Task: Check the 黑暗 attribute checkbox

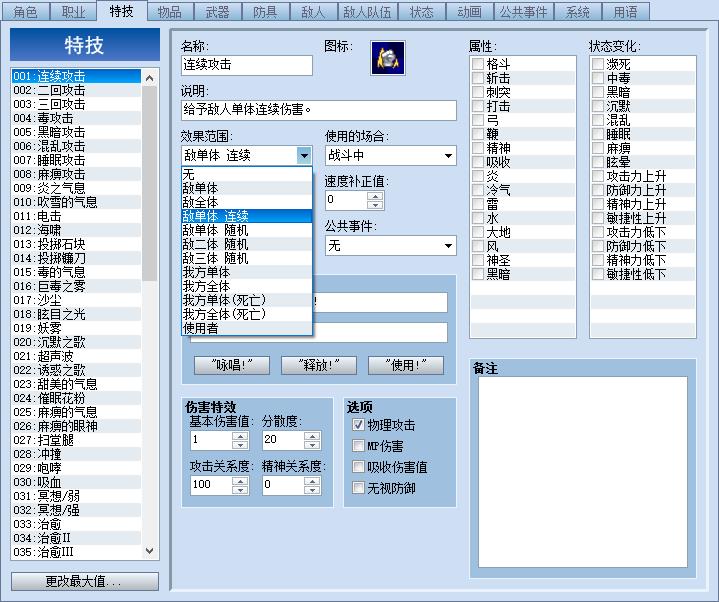Action: pos(478,274)
